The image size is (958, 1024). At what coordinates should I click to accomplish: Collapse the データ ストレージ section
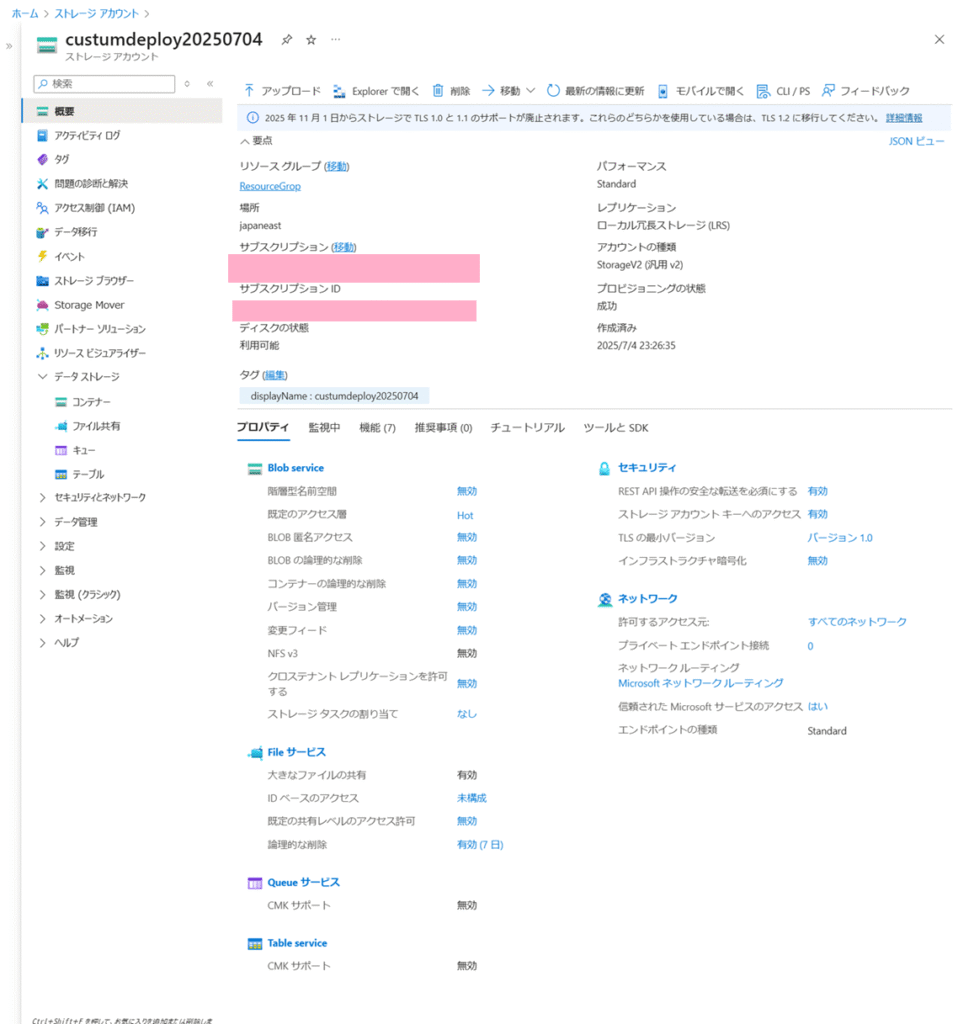pos(42,377)
